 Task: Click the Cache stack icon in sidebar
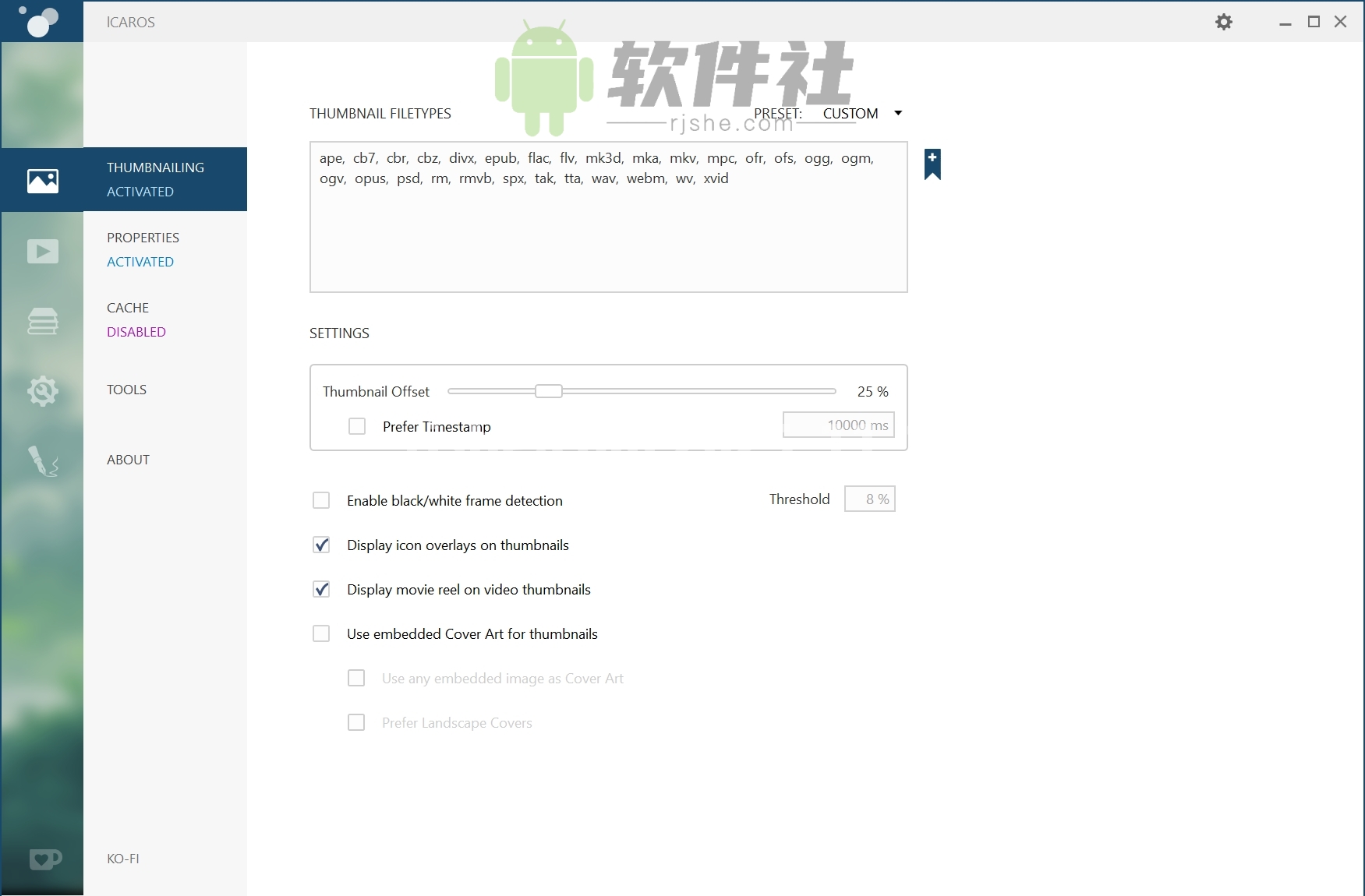[42, 321]
